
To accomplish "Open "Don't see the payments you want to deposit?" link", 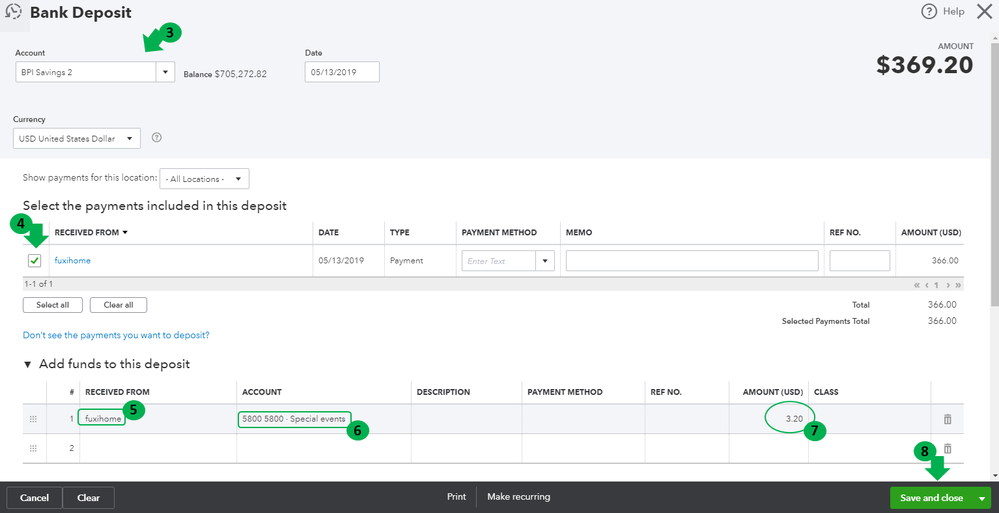I will click(116, 335).
